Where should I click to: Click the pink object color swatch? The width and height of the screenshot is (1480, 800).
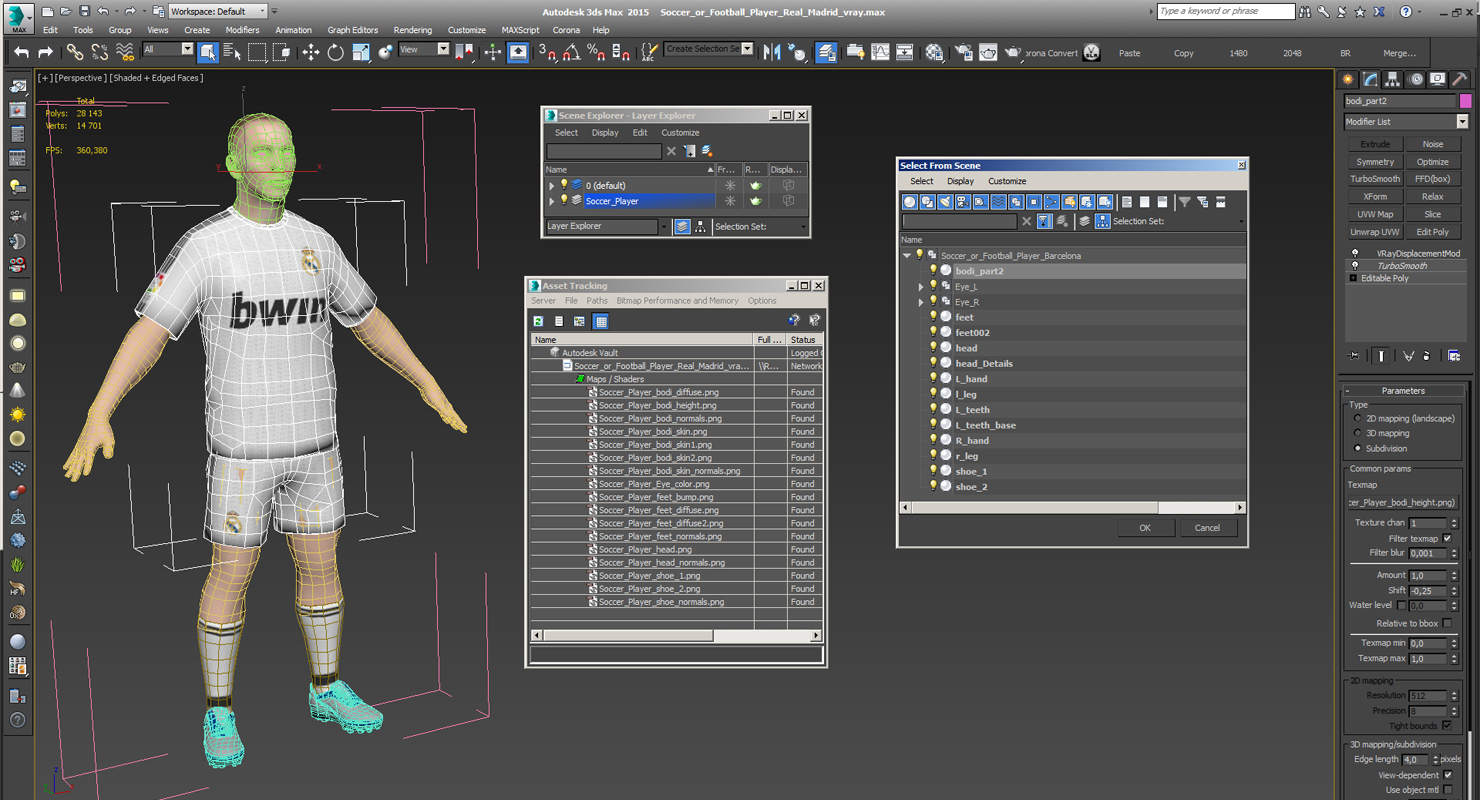click(x=1465, y=101)
